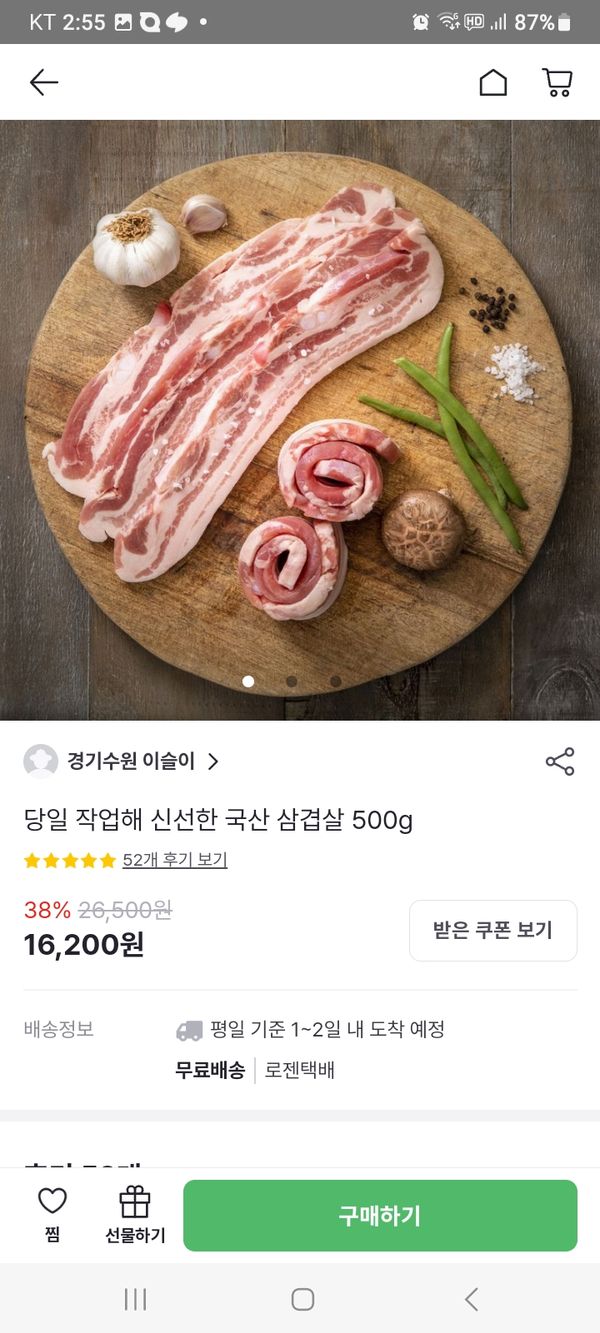Select the second image carousel dot
The image size is (600, 1333).
click(x=292, y=682)
